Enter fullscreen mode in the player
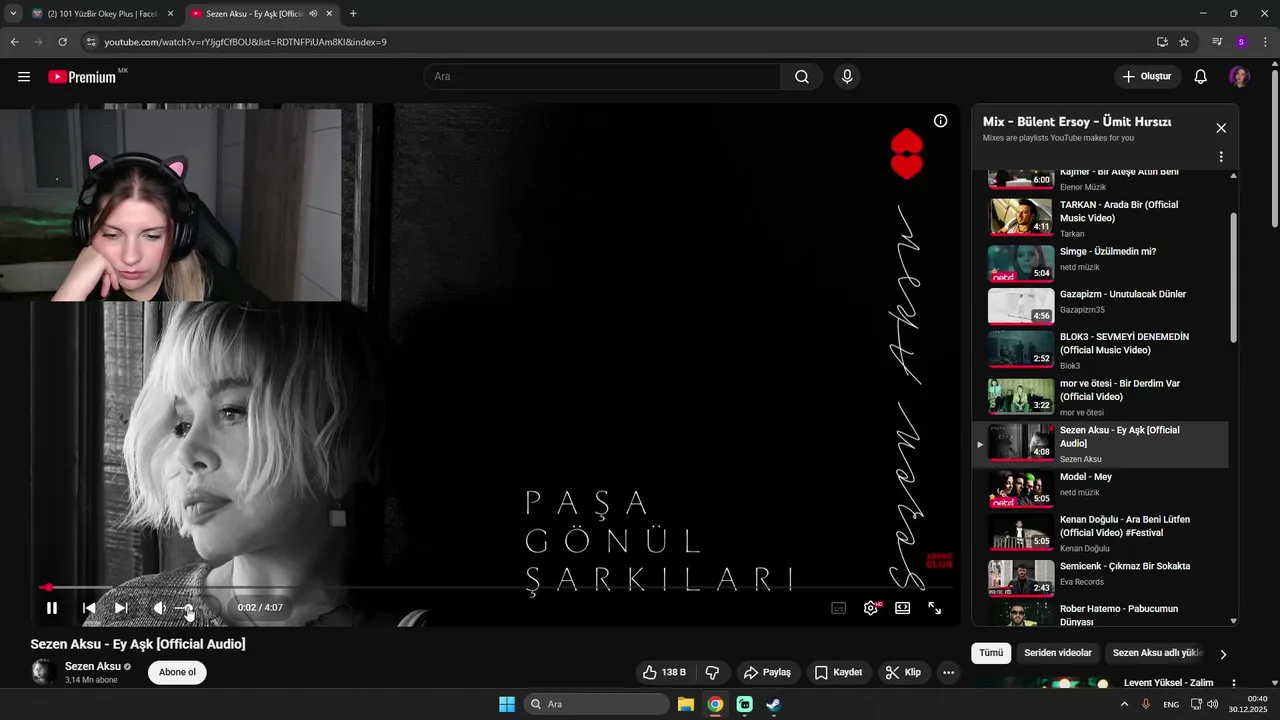1280x720 pixels. 935,608
